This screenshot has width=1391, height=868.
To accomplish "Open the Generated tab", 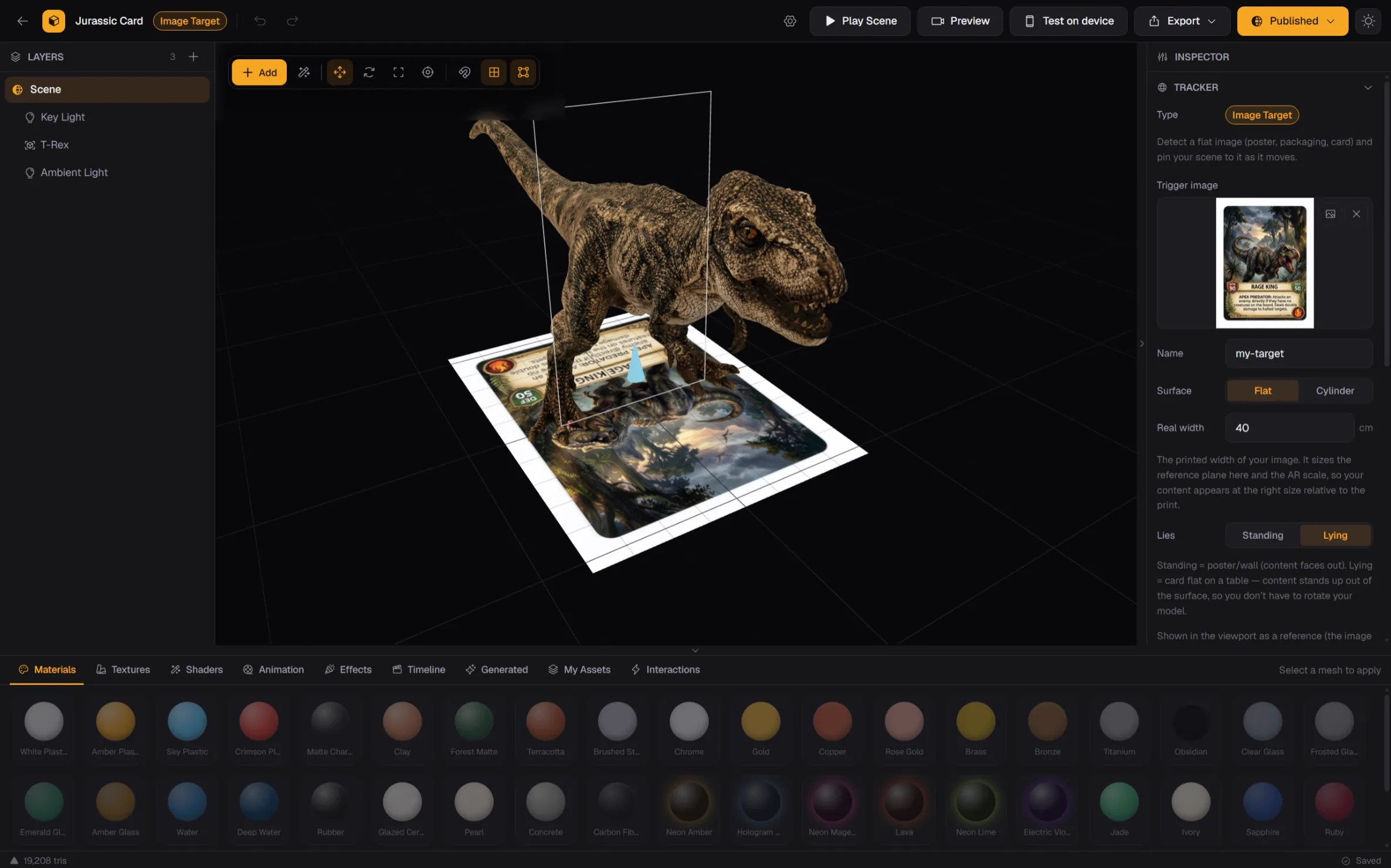I will (496, 670).
